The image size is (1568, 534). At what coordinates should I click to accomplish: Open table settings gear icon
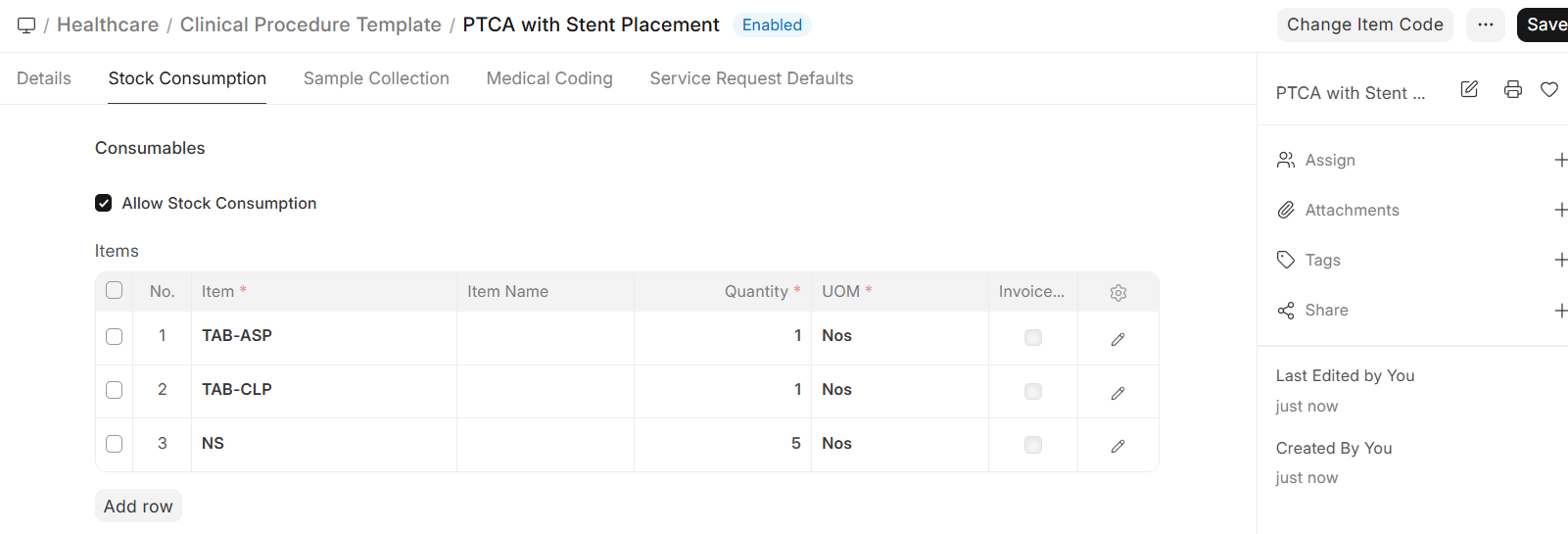pos(1117,292)
